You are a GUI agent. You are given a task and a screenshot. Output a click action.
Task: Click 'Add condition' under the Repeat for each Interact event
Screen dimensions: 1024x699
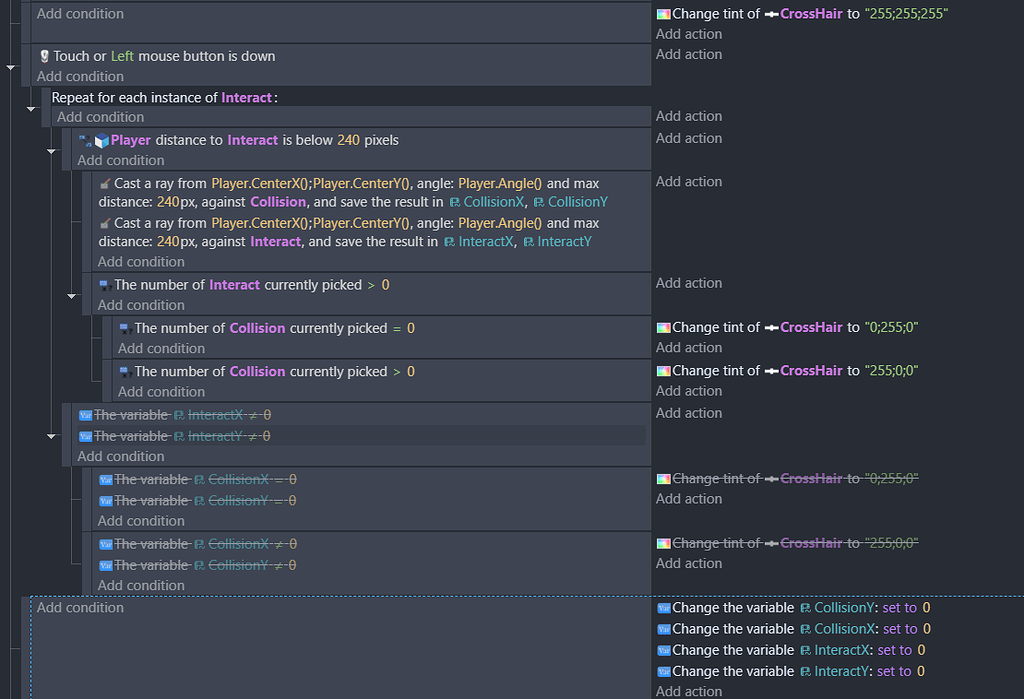[x=100, y=116]
